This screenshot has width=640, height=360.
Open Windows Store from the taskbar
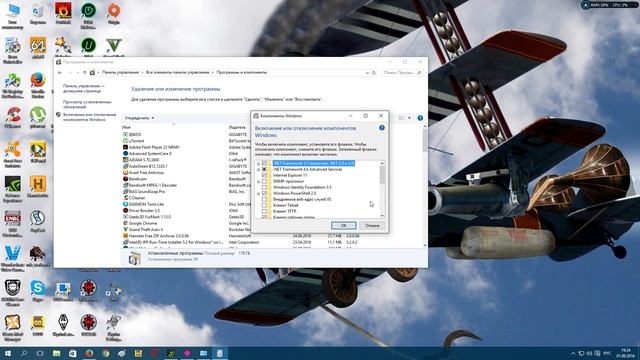coord(73,353)
